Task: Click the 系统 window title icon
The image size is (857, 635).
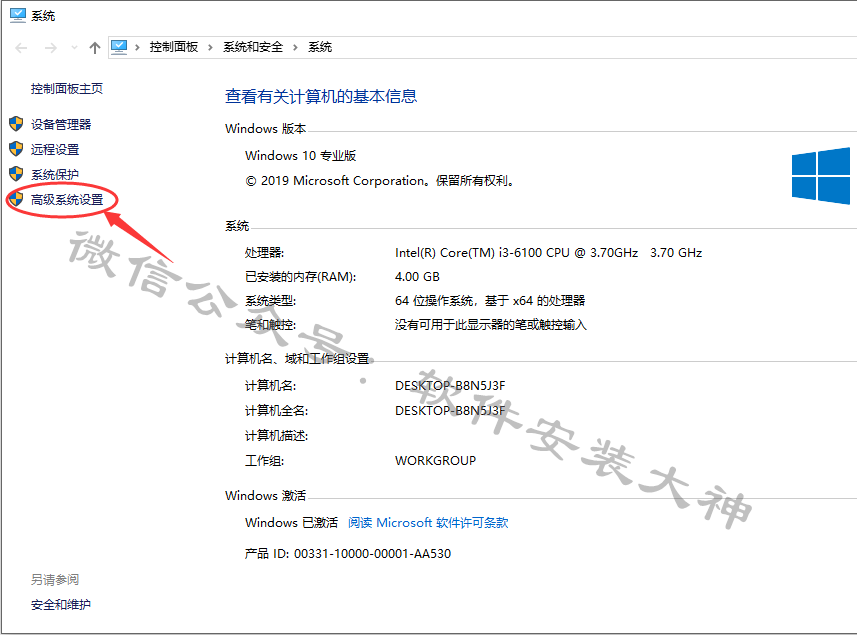Action: pyautogui.click(x=18, y=15)
